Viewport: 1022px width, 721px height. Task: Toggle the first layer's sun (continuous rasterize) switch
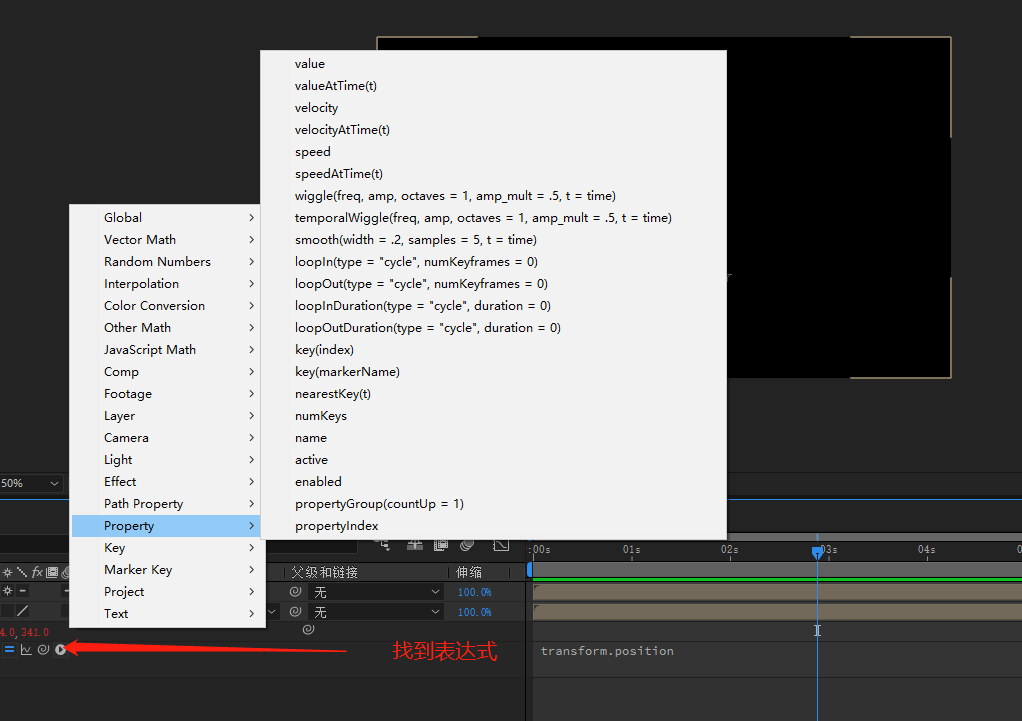(x=7, y=591)
